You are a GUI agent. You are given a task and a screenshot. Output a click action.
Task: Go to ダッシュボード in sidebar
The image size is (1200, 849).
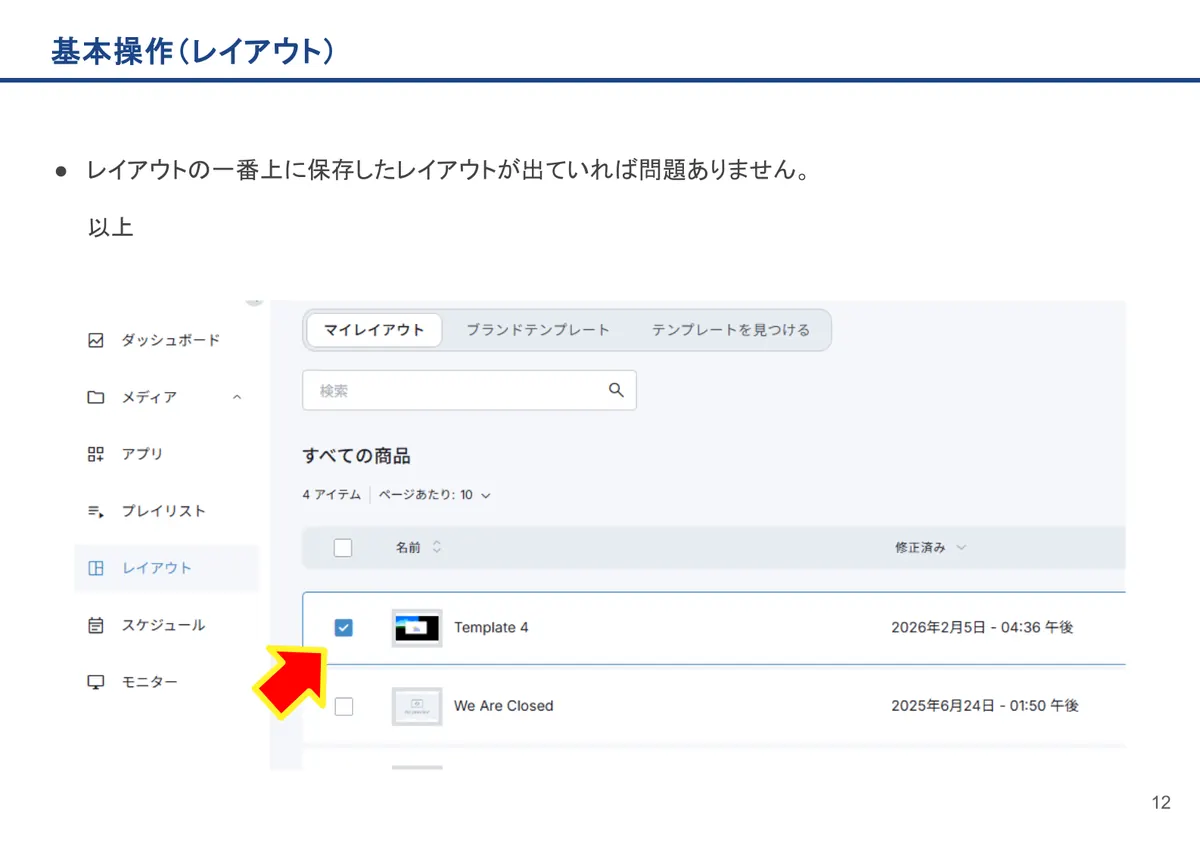(x=171, y=340)
